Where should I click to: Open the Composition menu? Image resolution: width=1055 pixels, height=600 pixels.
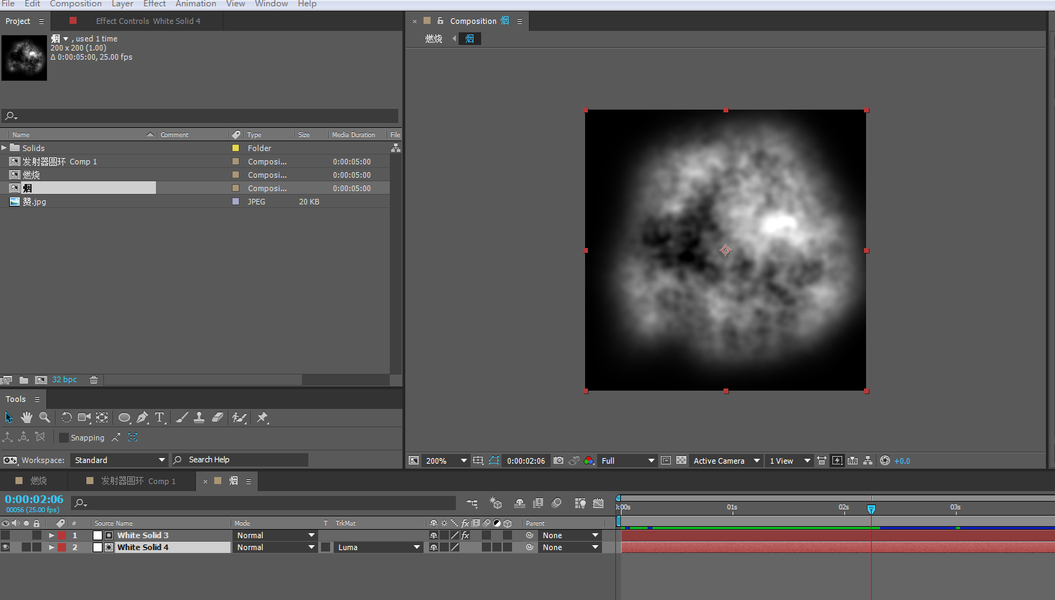tap(75, 4)
